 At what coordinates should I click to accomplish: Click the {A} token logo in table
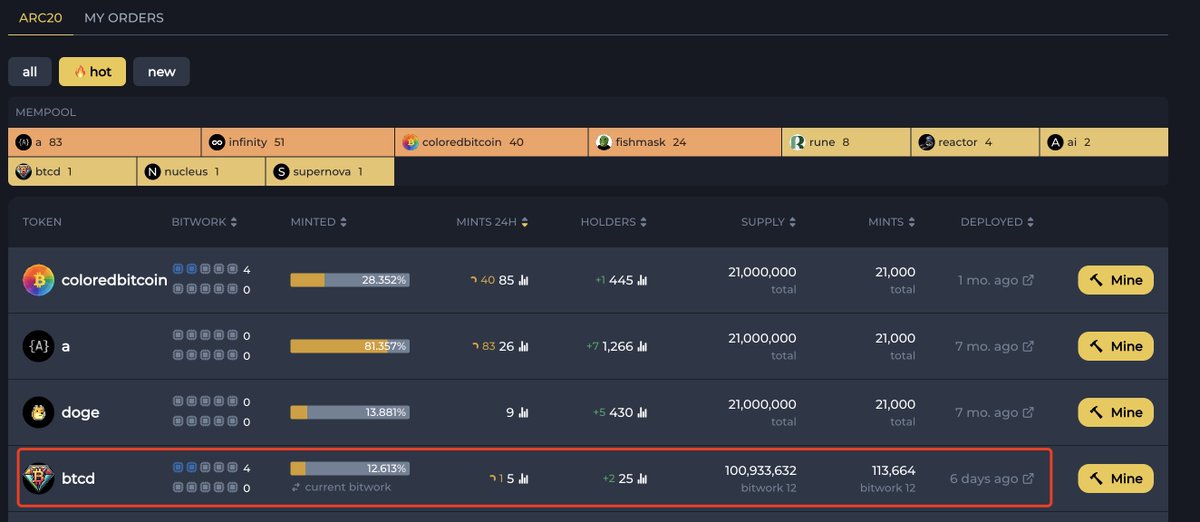tap(39, 346)
